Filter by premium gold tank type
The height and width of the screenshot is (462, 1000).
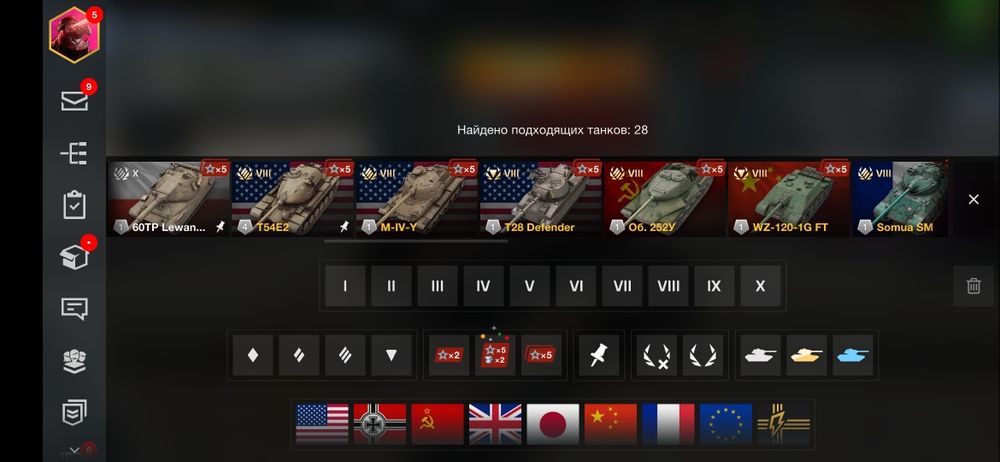pos(807,355)
